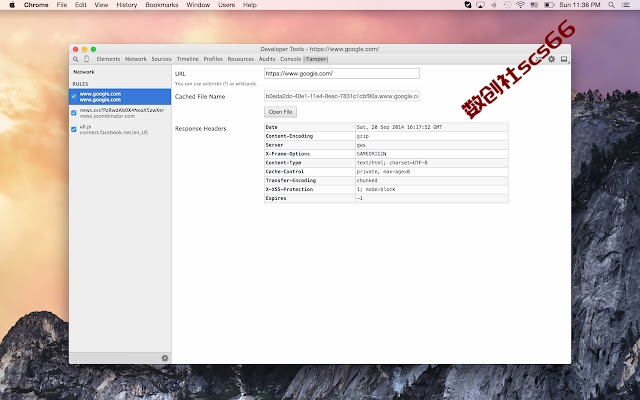Switch to the Network tab
This screenshot has width=640, height=400.
[136, 59]
